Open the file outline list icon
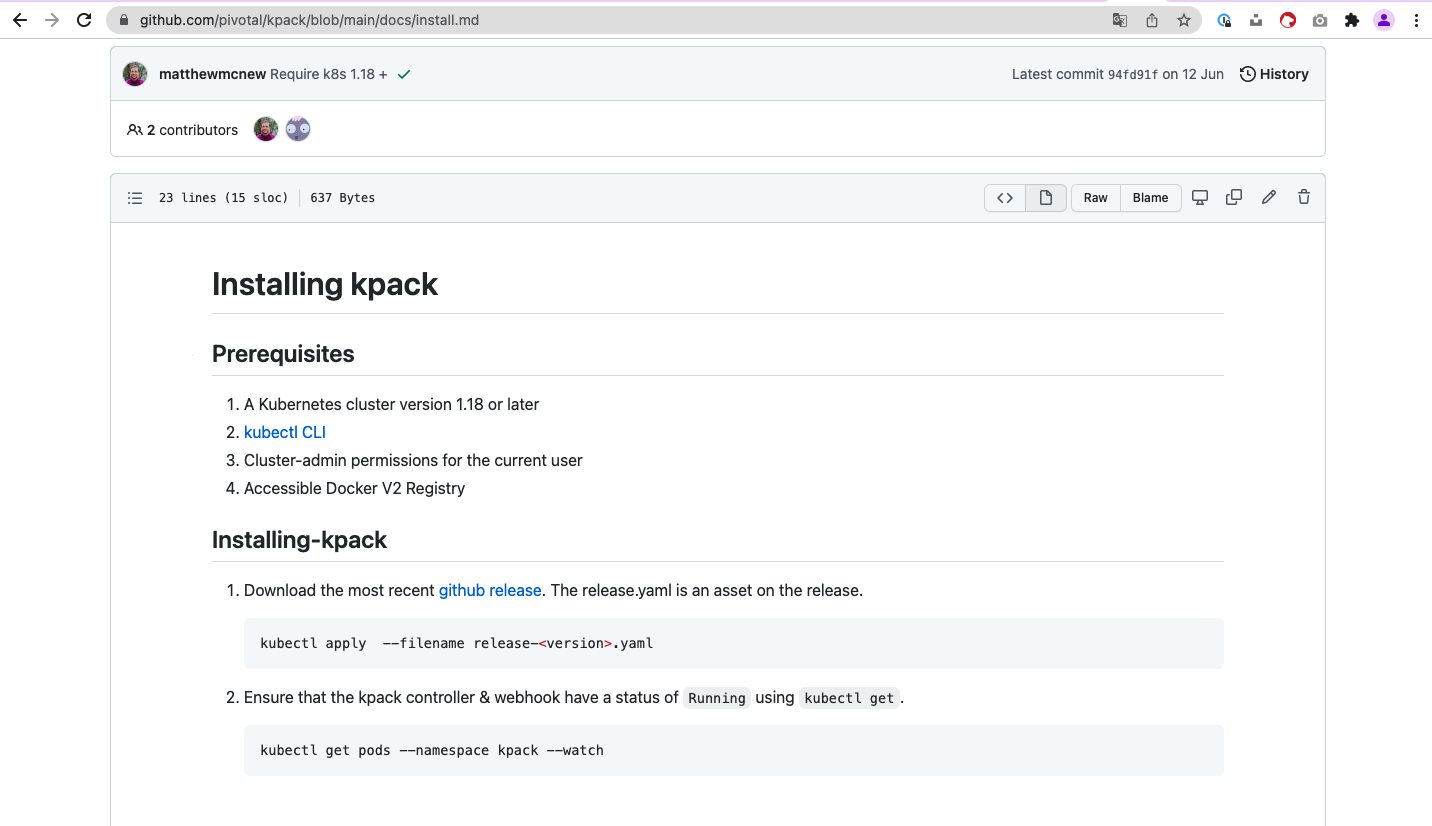1432x826 pixels. click(x=135, y=198)
